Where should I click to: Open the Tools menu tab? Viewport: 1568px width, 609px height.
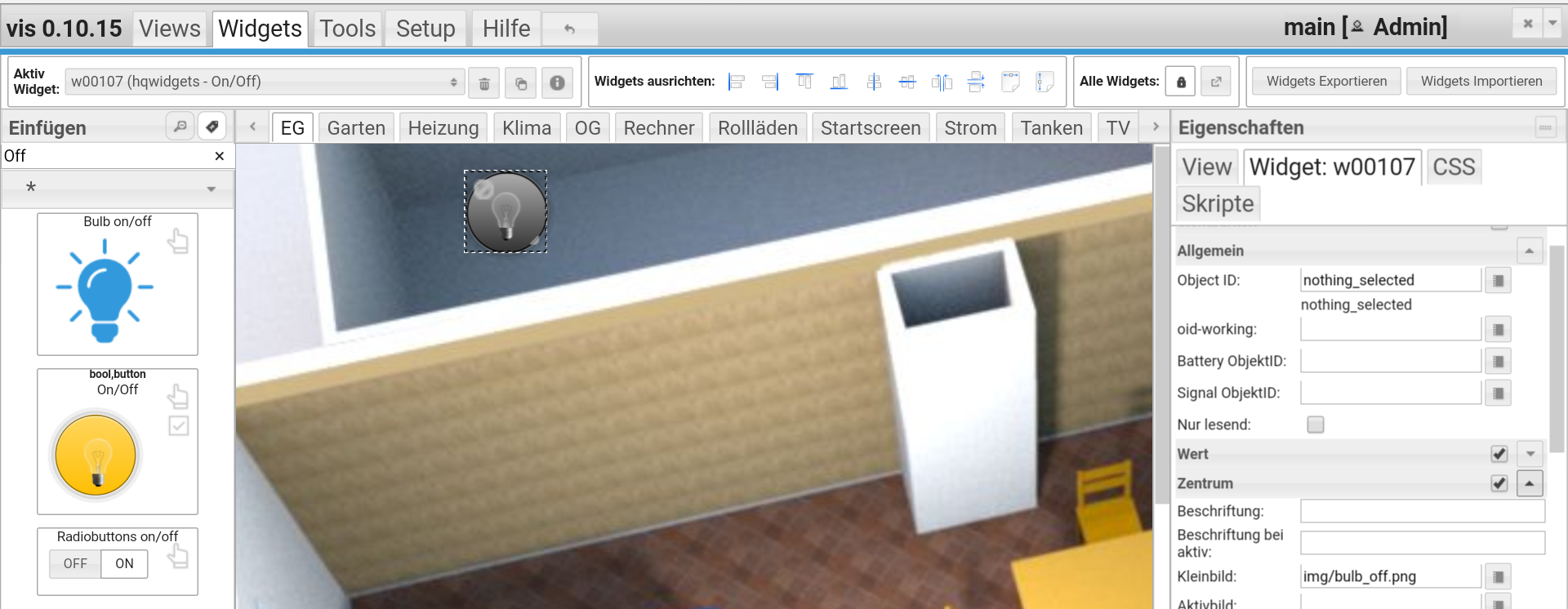347,29
